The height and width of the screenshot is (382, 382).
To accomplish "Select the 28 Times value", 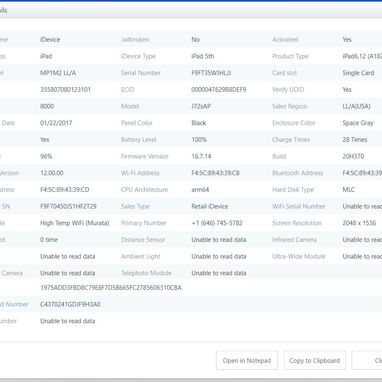I will (355, 139).
